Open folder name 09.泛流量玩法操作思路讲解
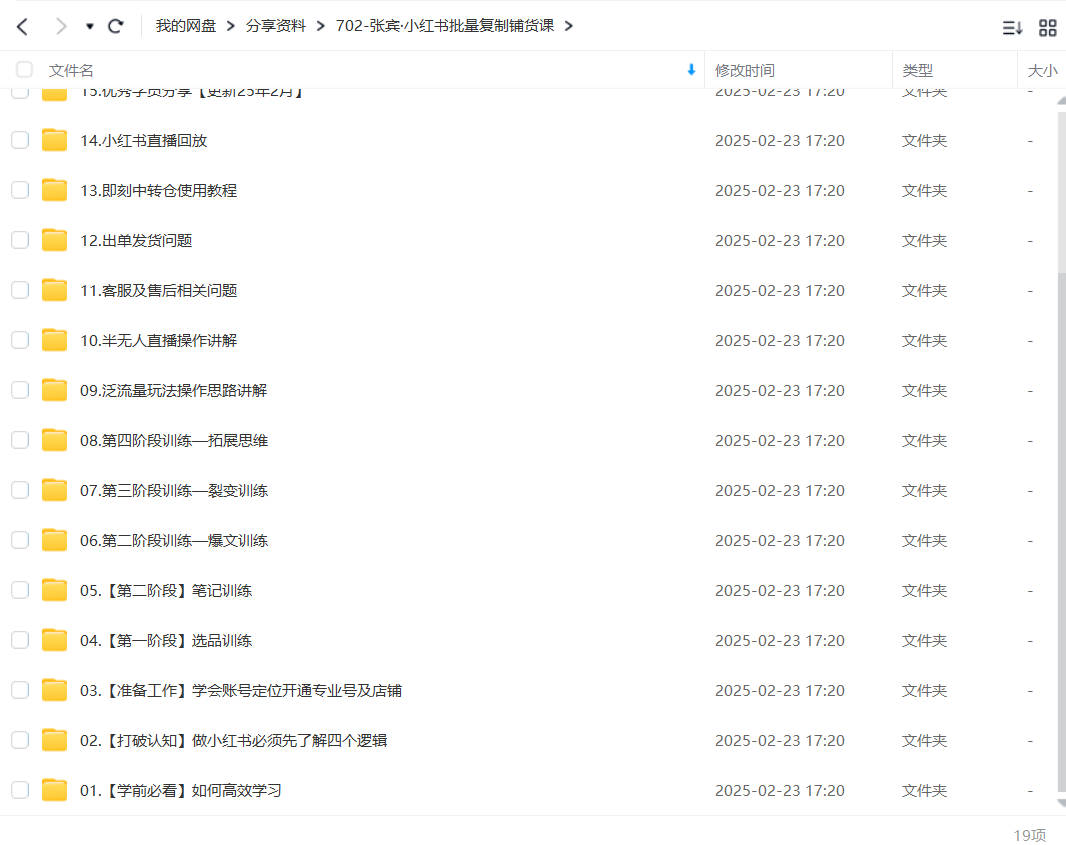The width and height of the screenshot is (1066, 845). (x=173, y=391)
